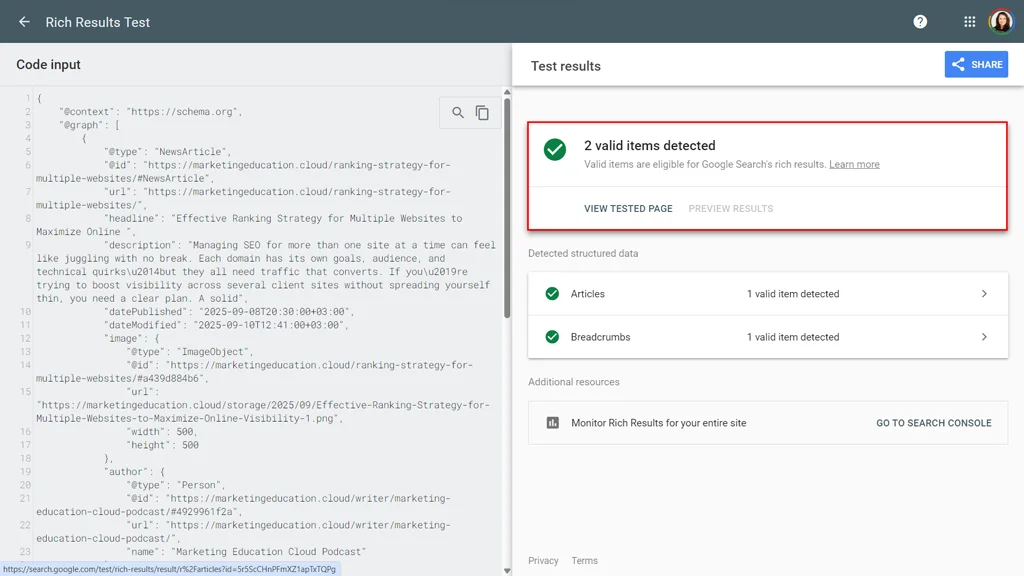Click the SHARE button
1024x576 pixels.
[976, 65]
